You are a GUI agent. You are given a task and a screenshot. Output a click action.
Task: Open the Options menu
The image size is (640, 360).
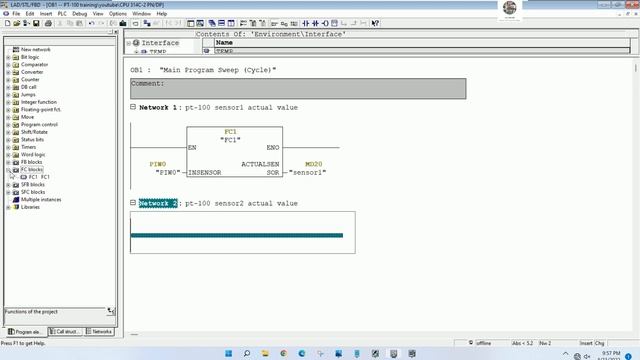(118, 14)
